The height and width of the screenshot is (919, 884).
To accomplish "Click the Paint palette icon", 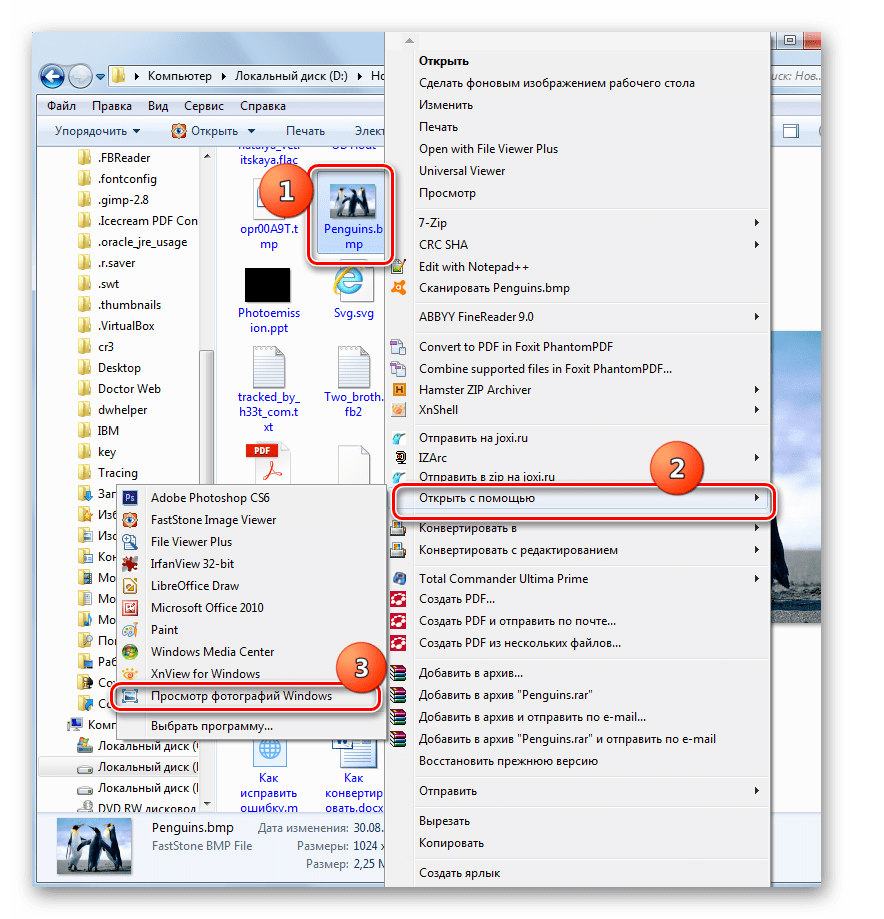I will click(x=130, y=630).
